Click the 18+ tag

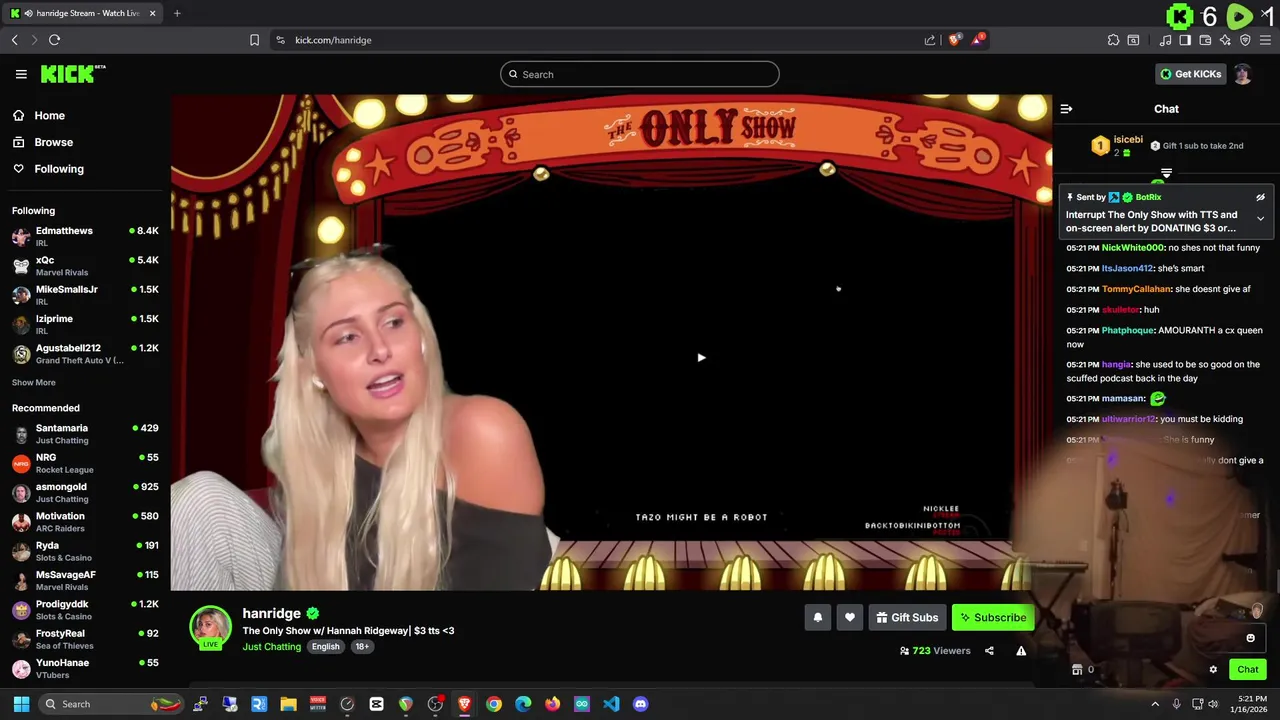362,647
